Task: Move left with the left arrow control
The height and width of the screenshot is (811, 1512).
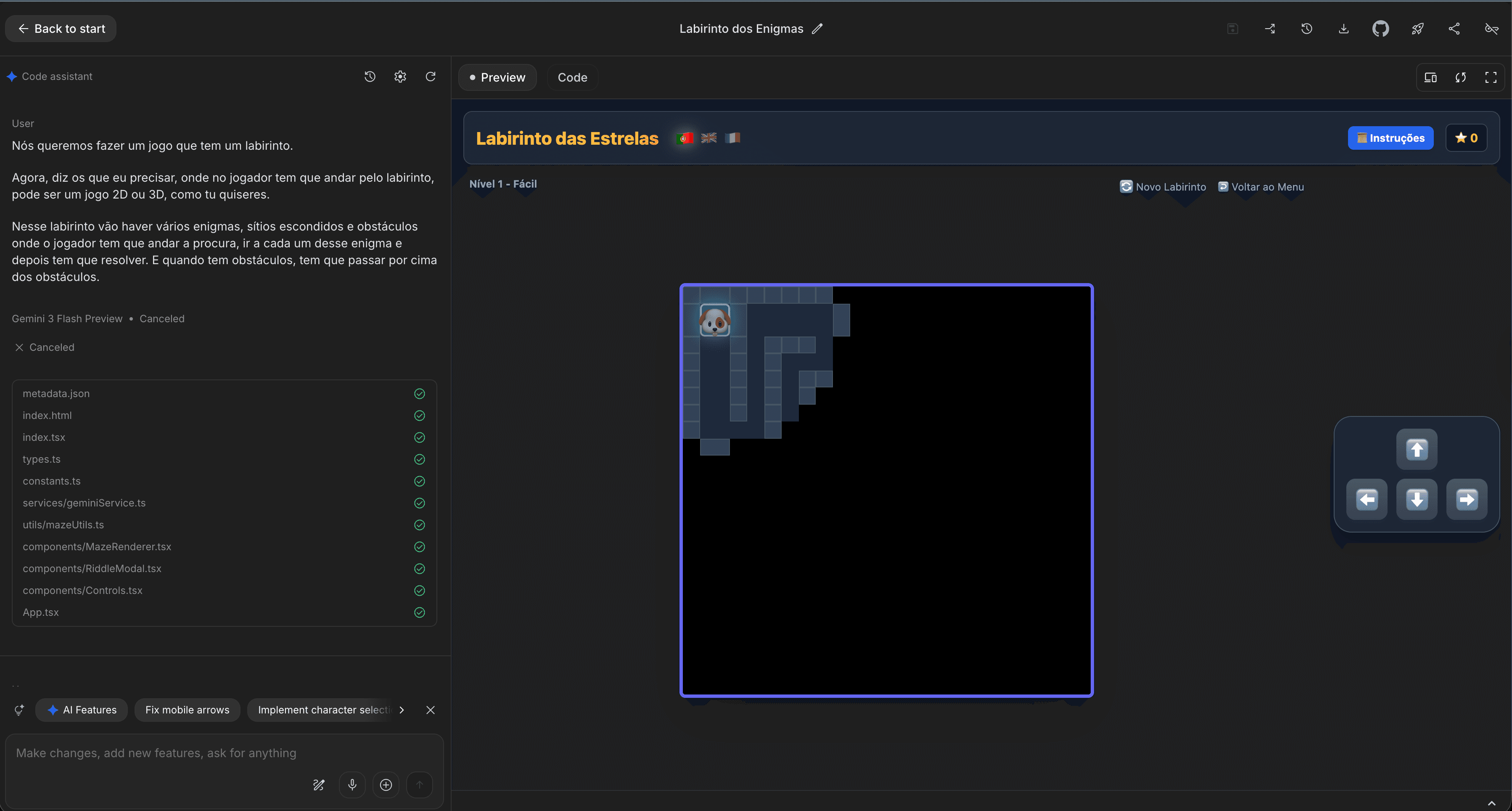Action: 1367,499
